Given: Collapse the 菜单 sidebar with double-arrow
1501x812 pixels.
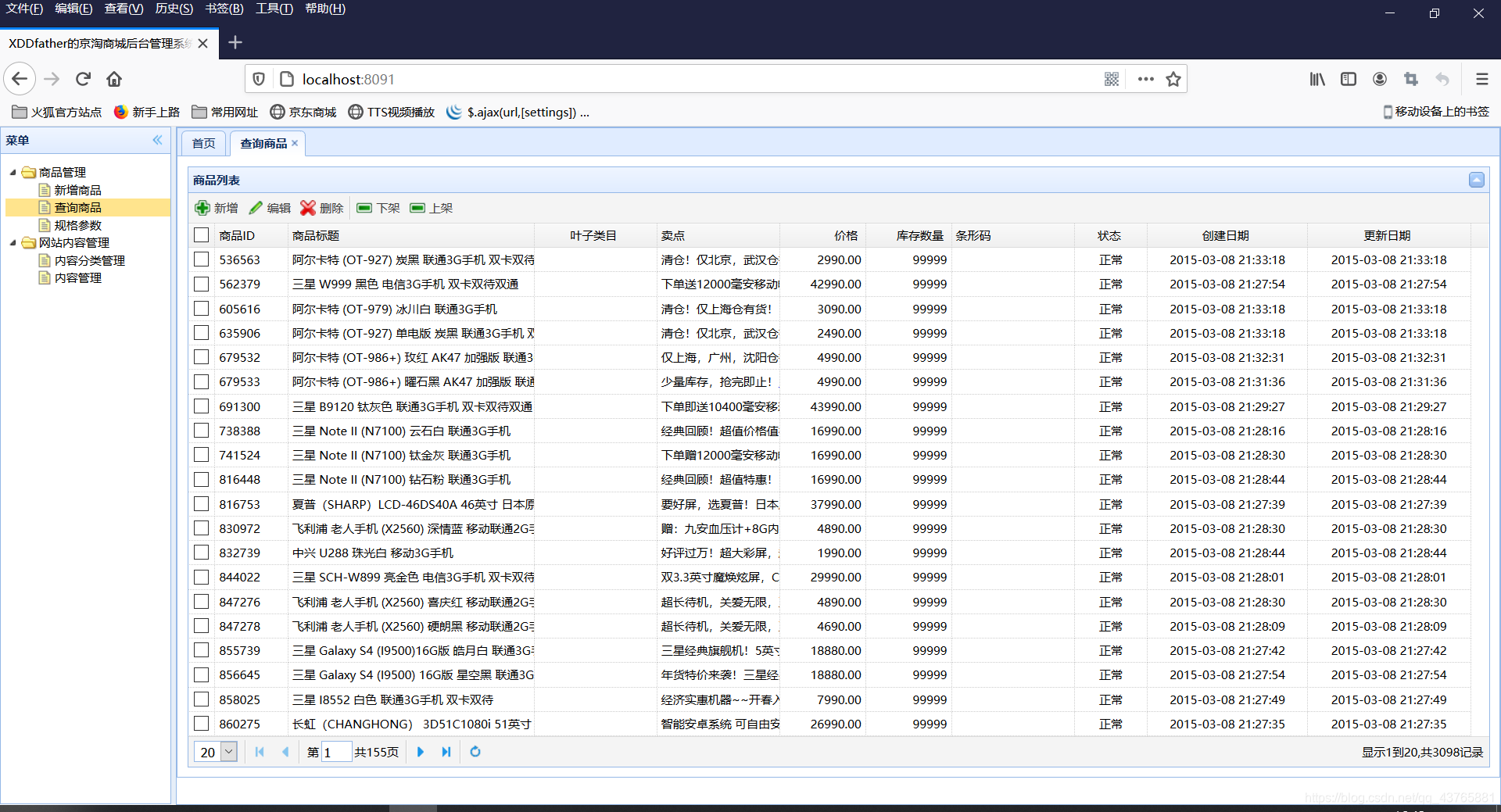Looking at the screenshot, I should pyautogui.click(x=158, y=140).
